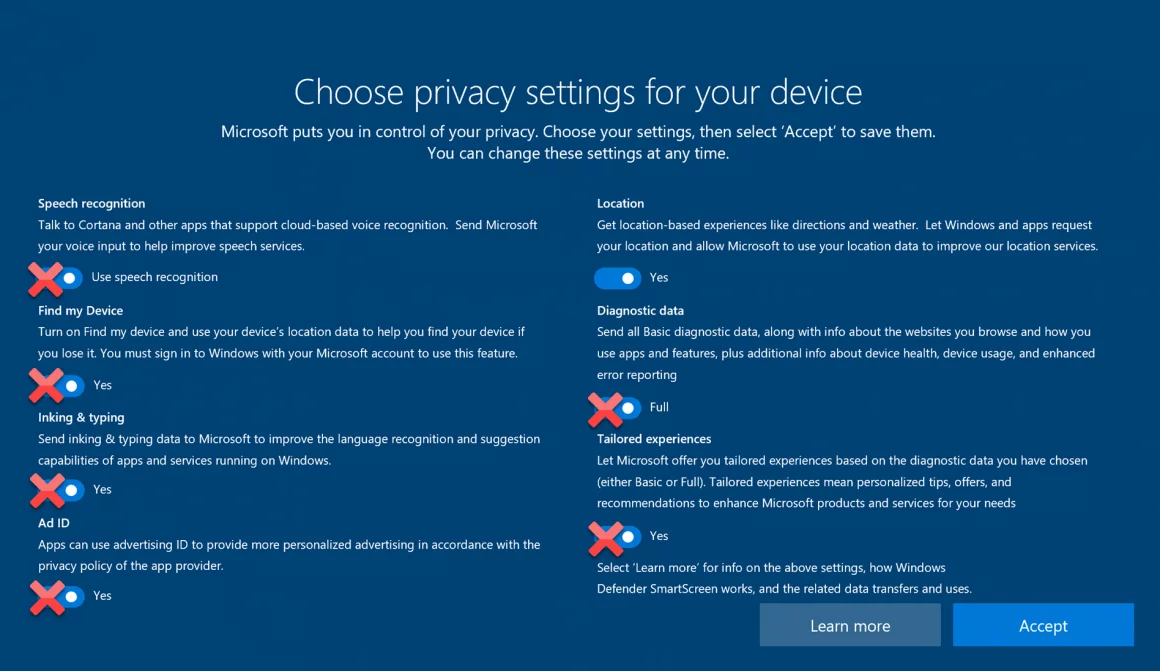Switch off the Ad ID toggle
This screenshot has width=1160, height=671.
coord(59,596)
